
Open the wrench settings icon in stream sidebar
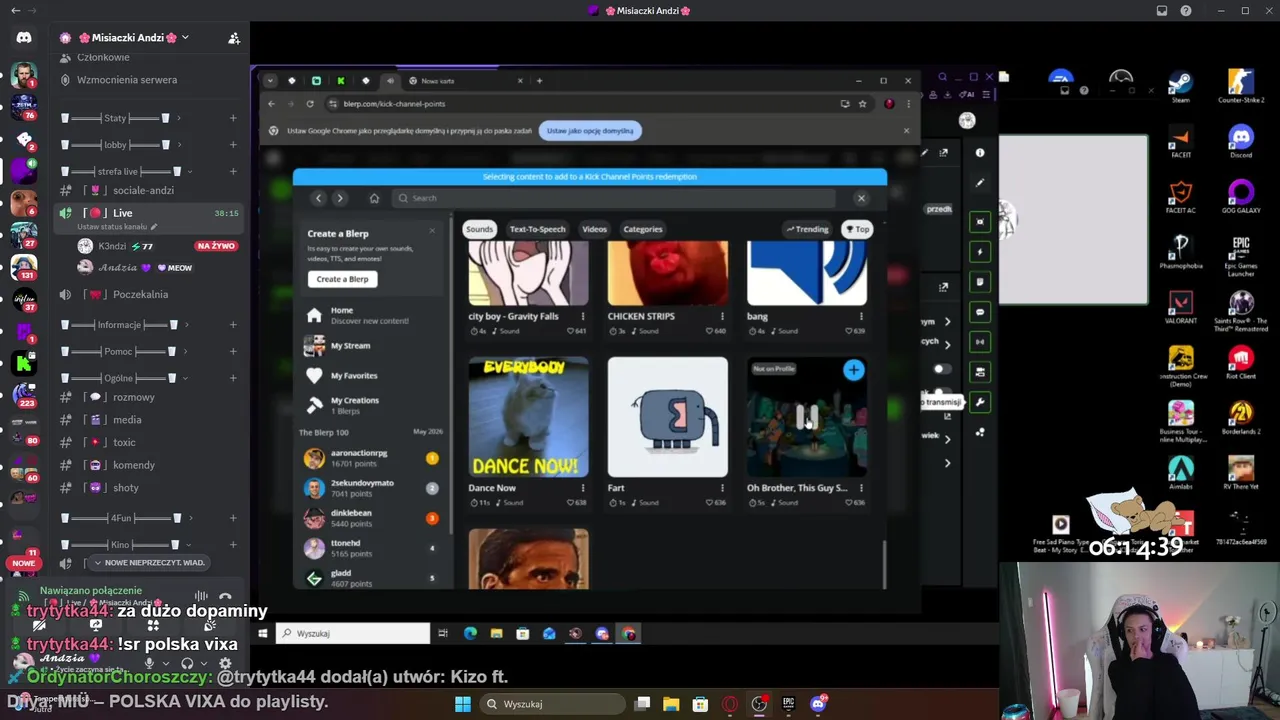pyautogui.click(x=980, y=402)
